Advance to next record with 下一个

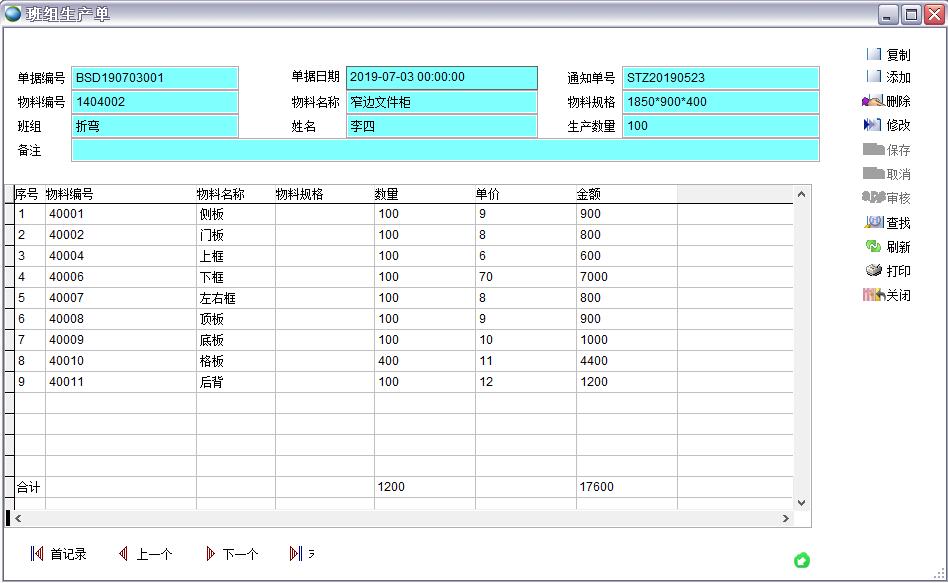(x=231, y=552)
